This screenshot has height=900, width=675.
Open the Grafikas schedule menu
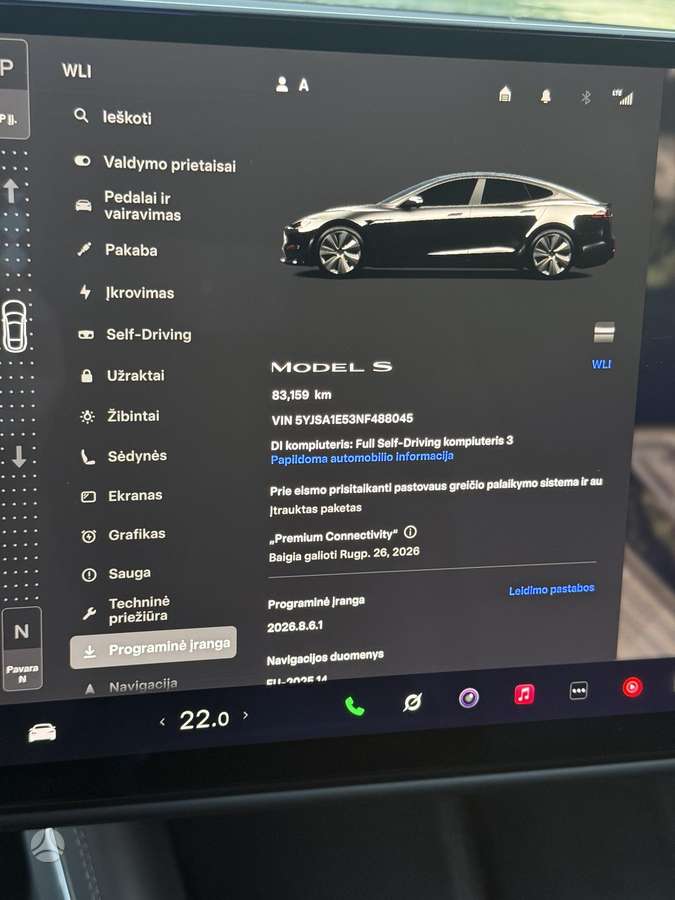123,535
